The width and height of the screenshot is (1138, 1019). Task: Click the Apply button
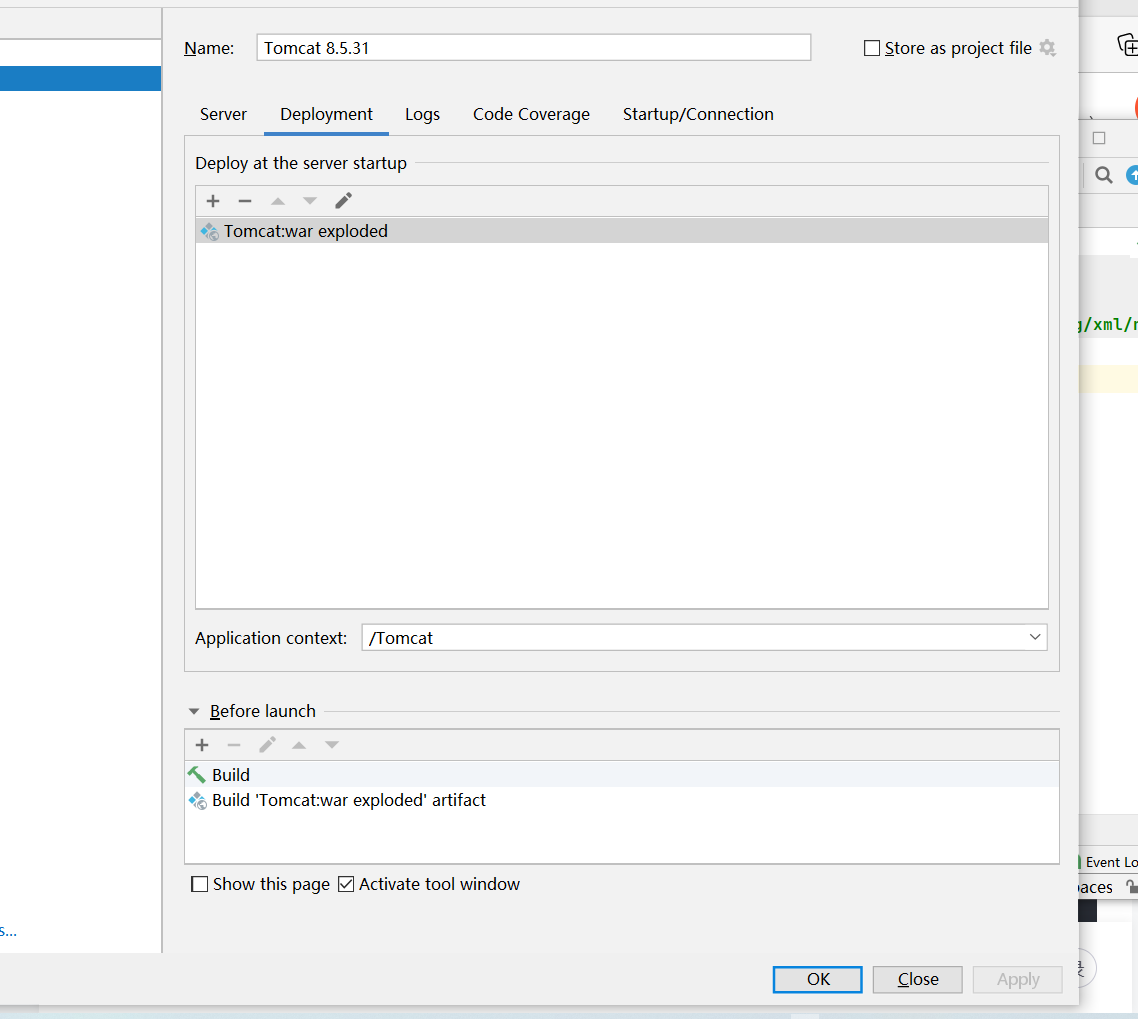[x=1018, y=979]
